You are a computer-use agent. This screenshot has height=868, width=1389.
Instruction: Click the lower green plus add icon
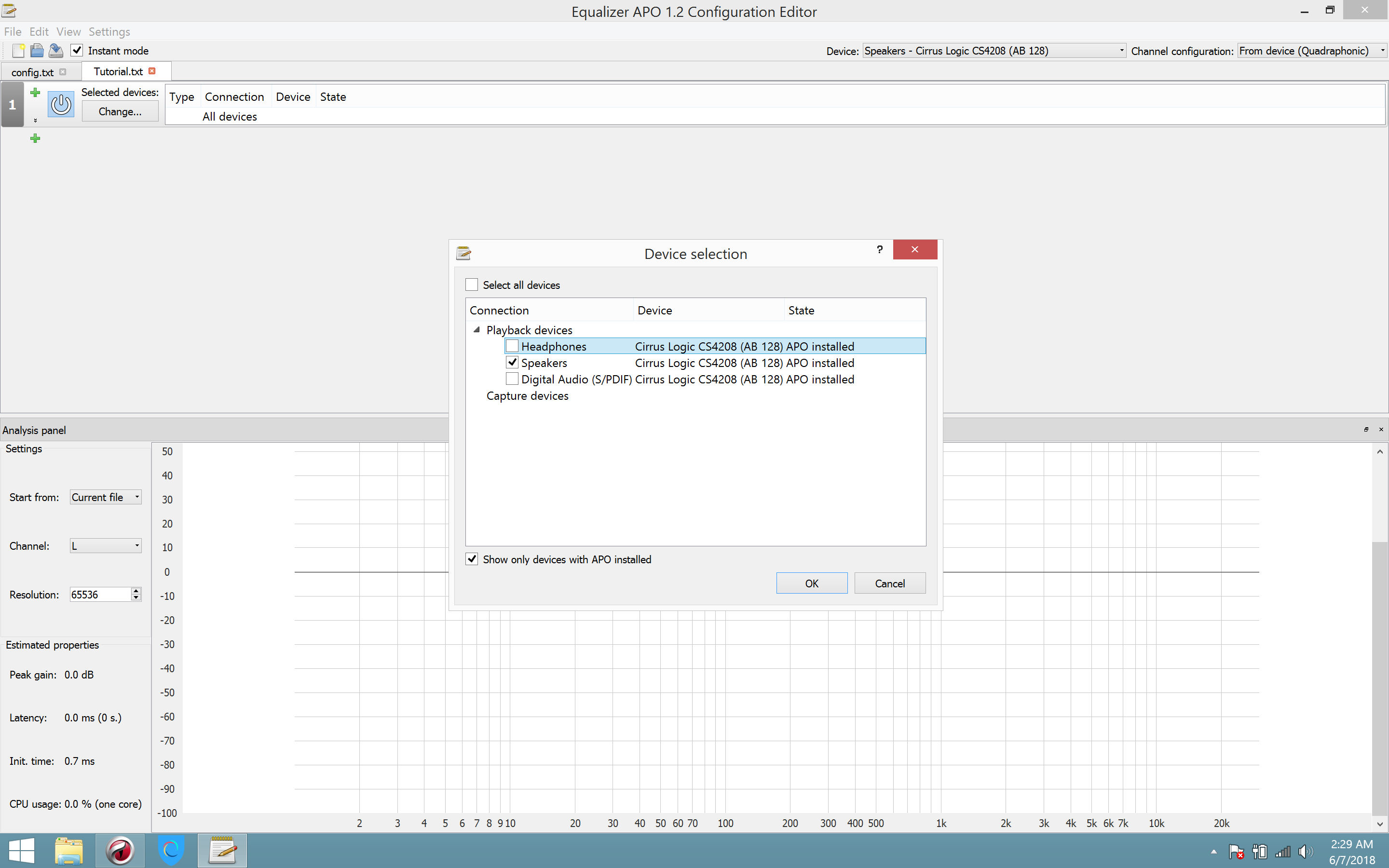(x=35, y=138)
